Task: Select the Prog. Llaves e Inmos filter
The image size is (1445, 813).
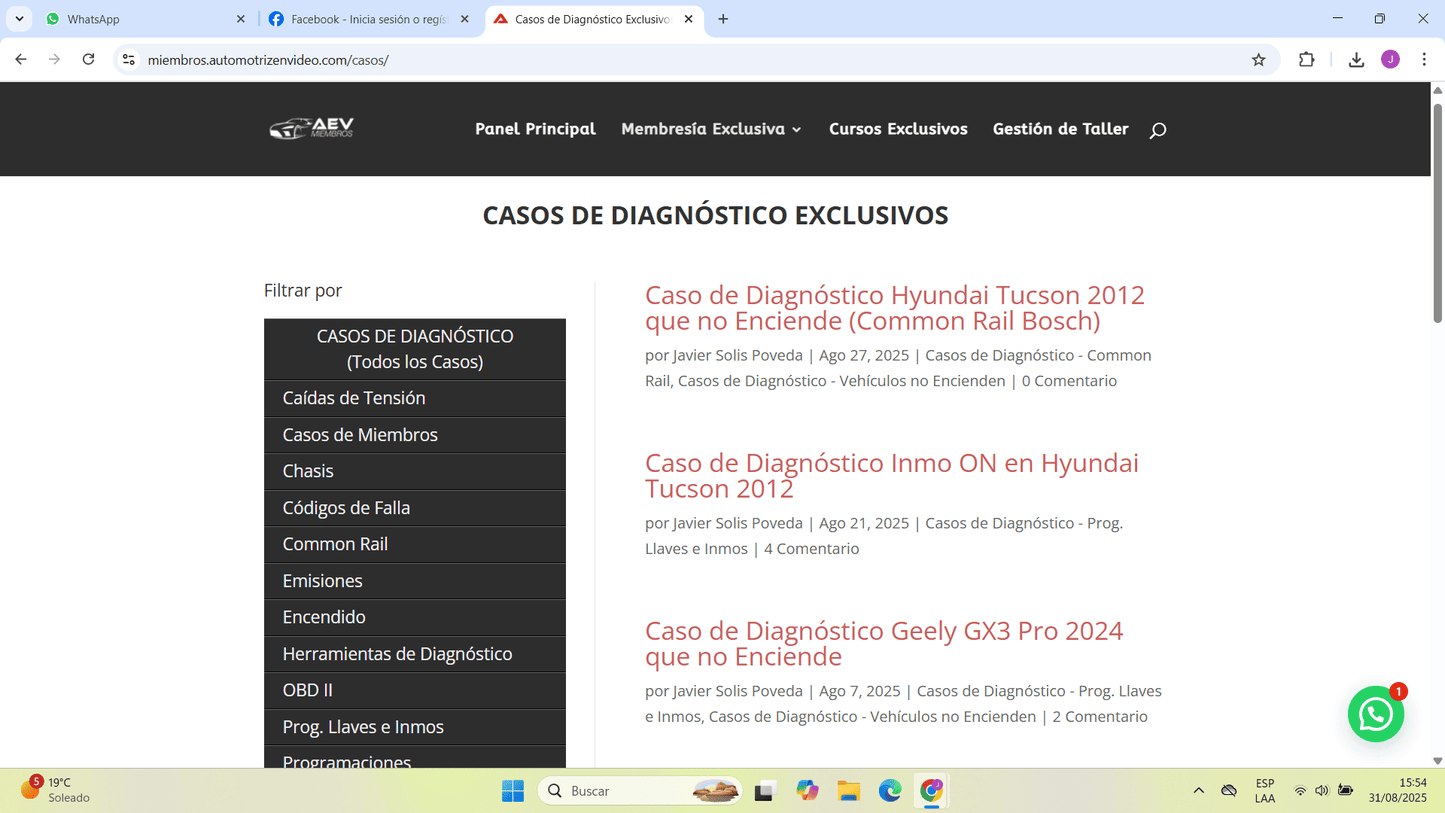Action: [x=363, y=727]
